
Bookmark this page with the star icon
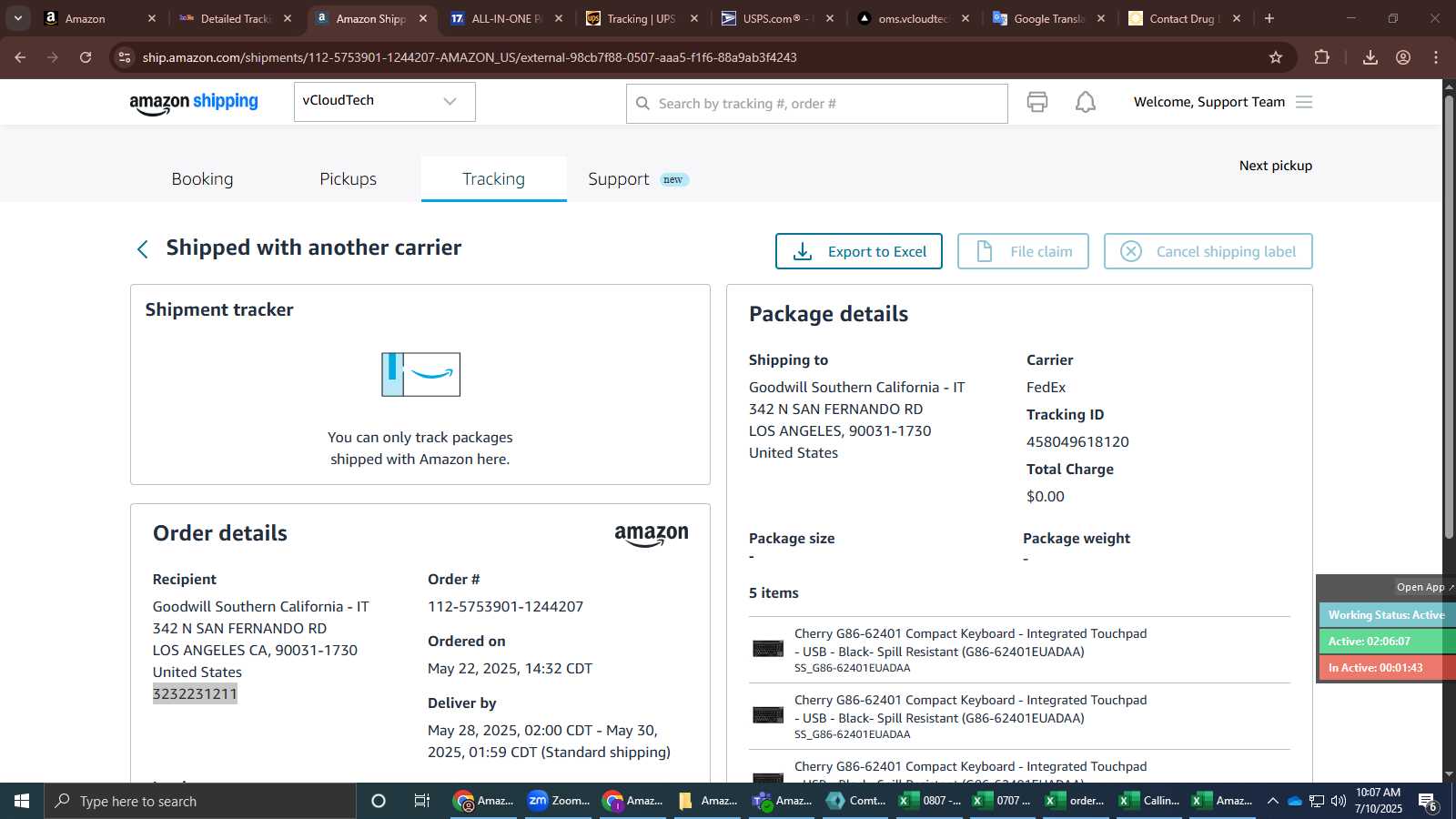click(1276, 57)
